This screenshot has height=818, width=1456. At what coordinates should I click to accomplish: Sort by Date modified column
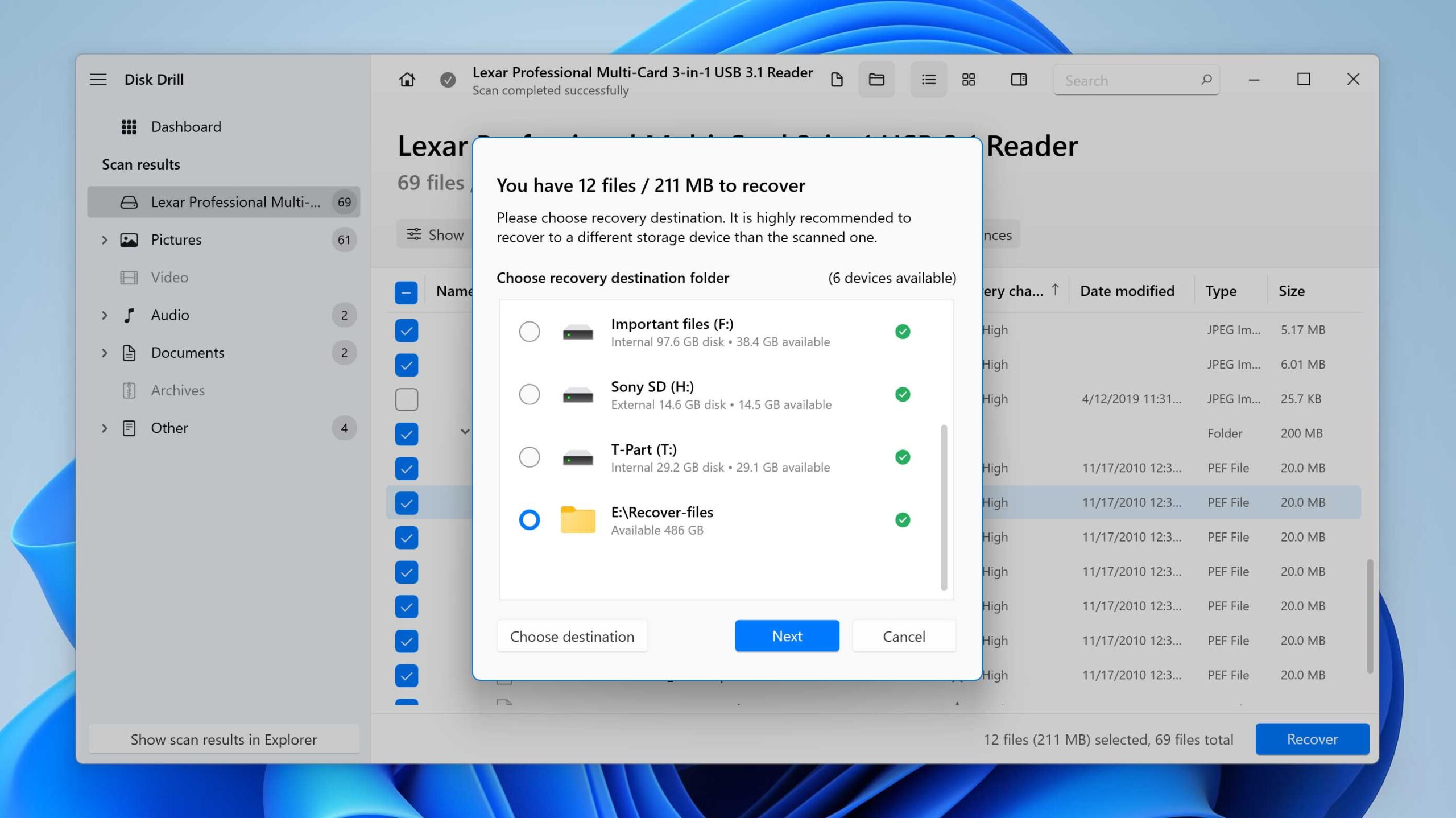coord(1127,291)
